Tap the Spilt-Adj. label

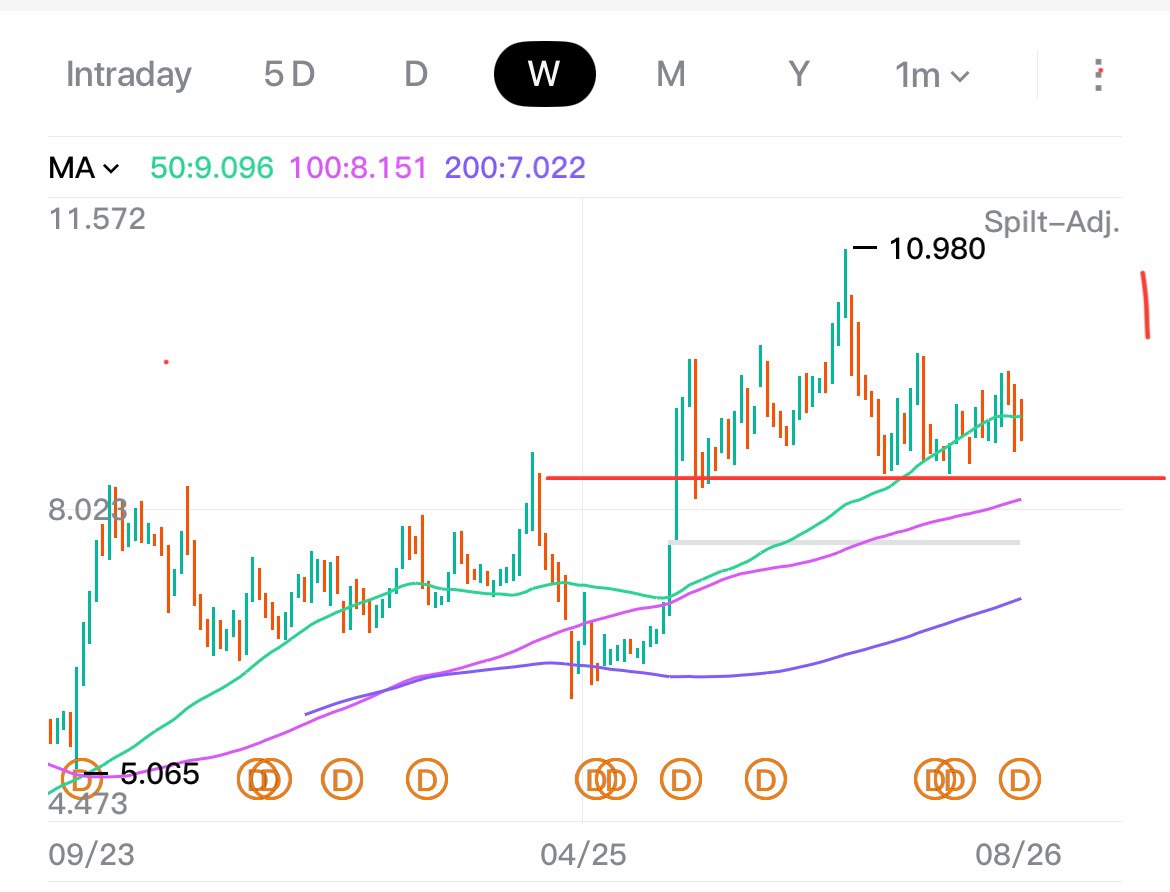pos(1051,222)
